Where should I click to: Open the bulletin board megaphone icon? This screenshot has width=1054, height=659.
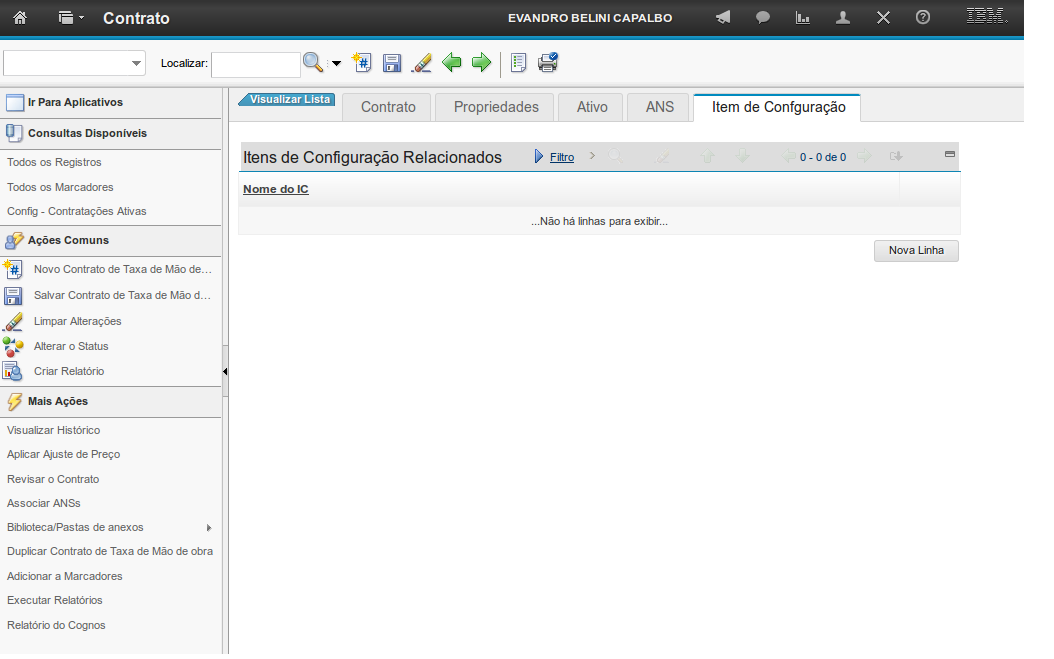point(723,18)
